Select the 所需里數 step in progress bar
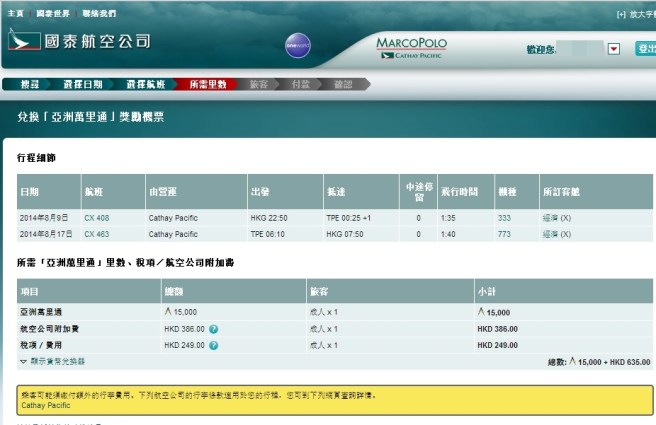This screenshot has height=425, width=656. (207, 85)
